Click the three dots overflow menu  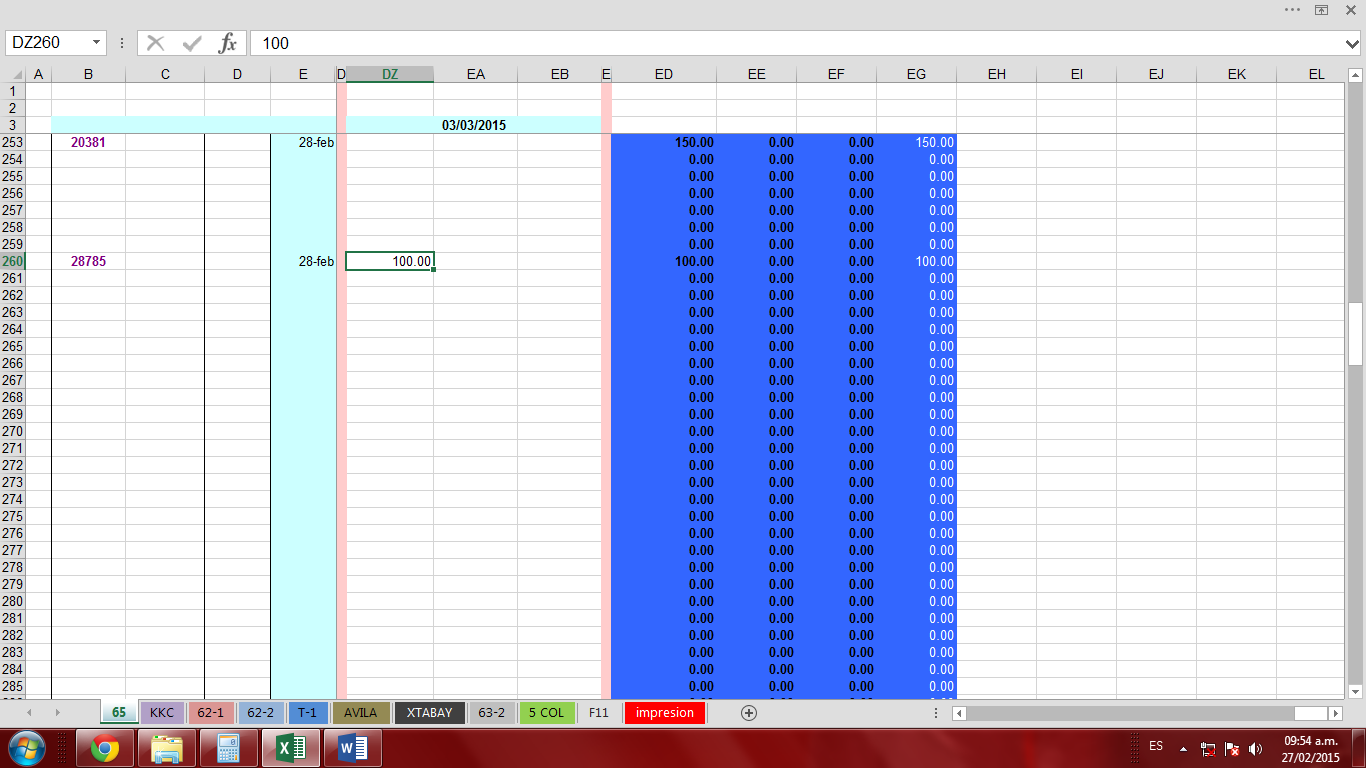[1293, 9]
